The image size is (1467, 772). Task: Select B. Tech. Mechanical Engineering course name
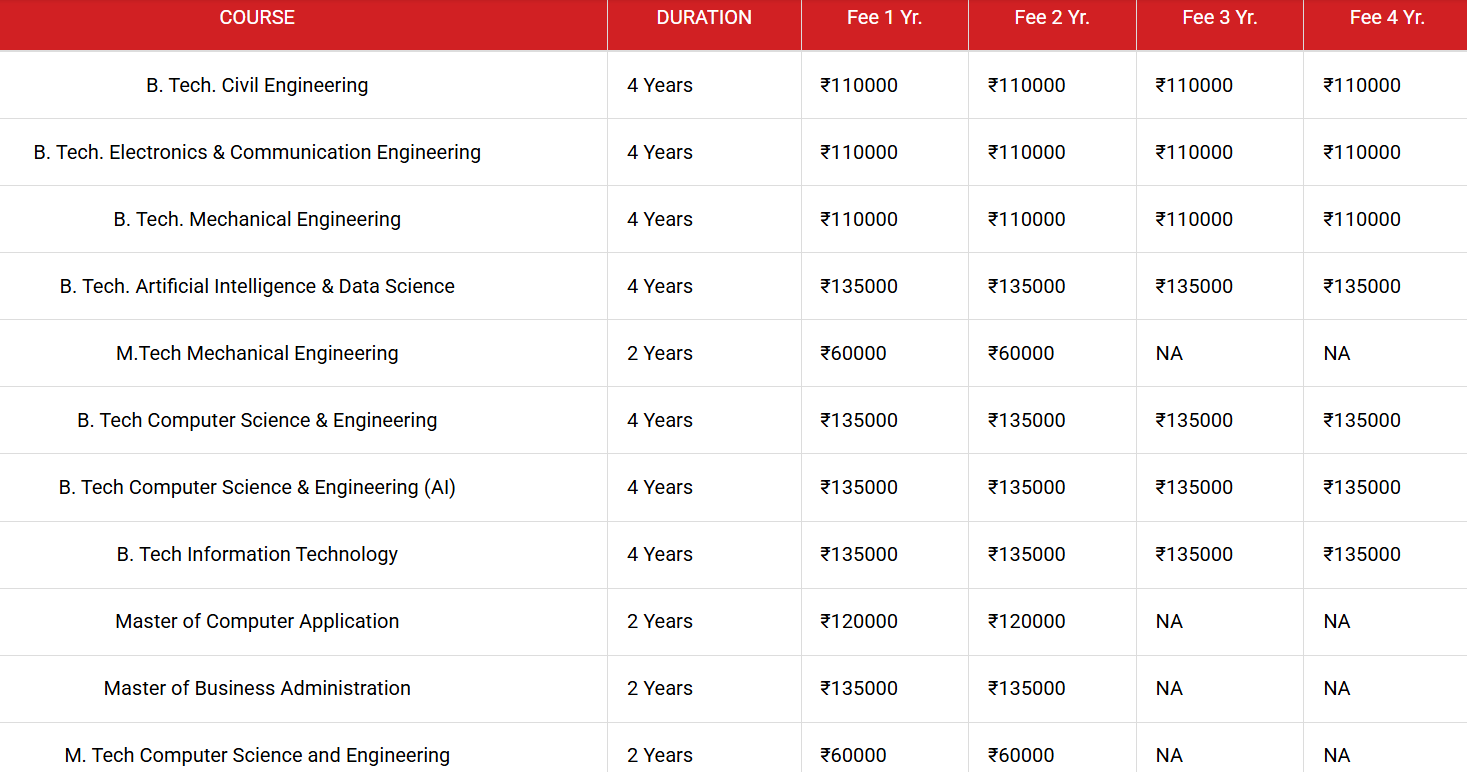(x=257, y=220)
